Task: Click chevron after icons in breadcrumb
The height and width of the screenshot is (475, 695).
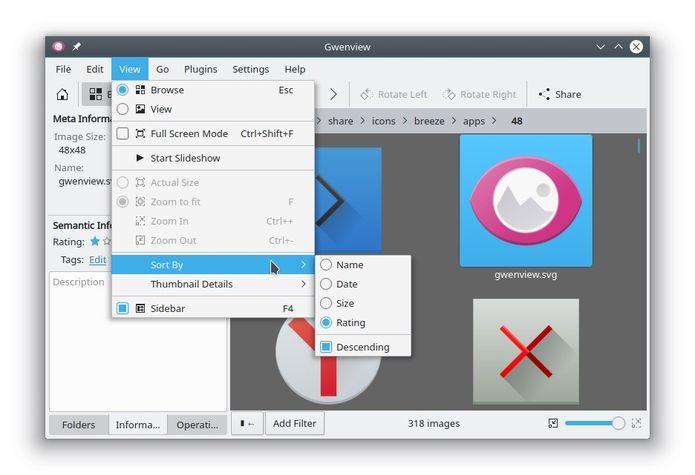Action: tap(405, 121)
